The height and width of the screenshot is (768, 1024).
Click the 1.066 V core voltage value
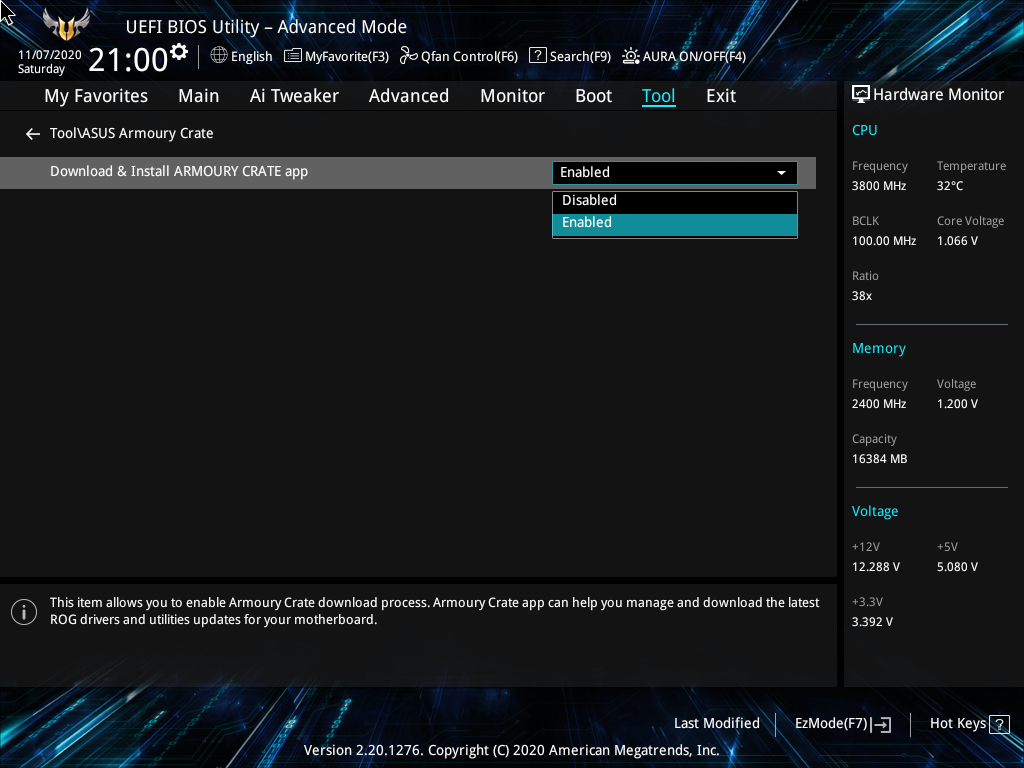[957, 241]
